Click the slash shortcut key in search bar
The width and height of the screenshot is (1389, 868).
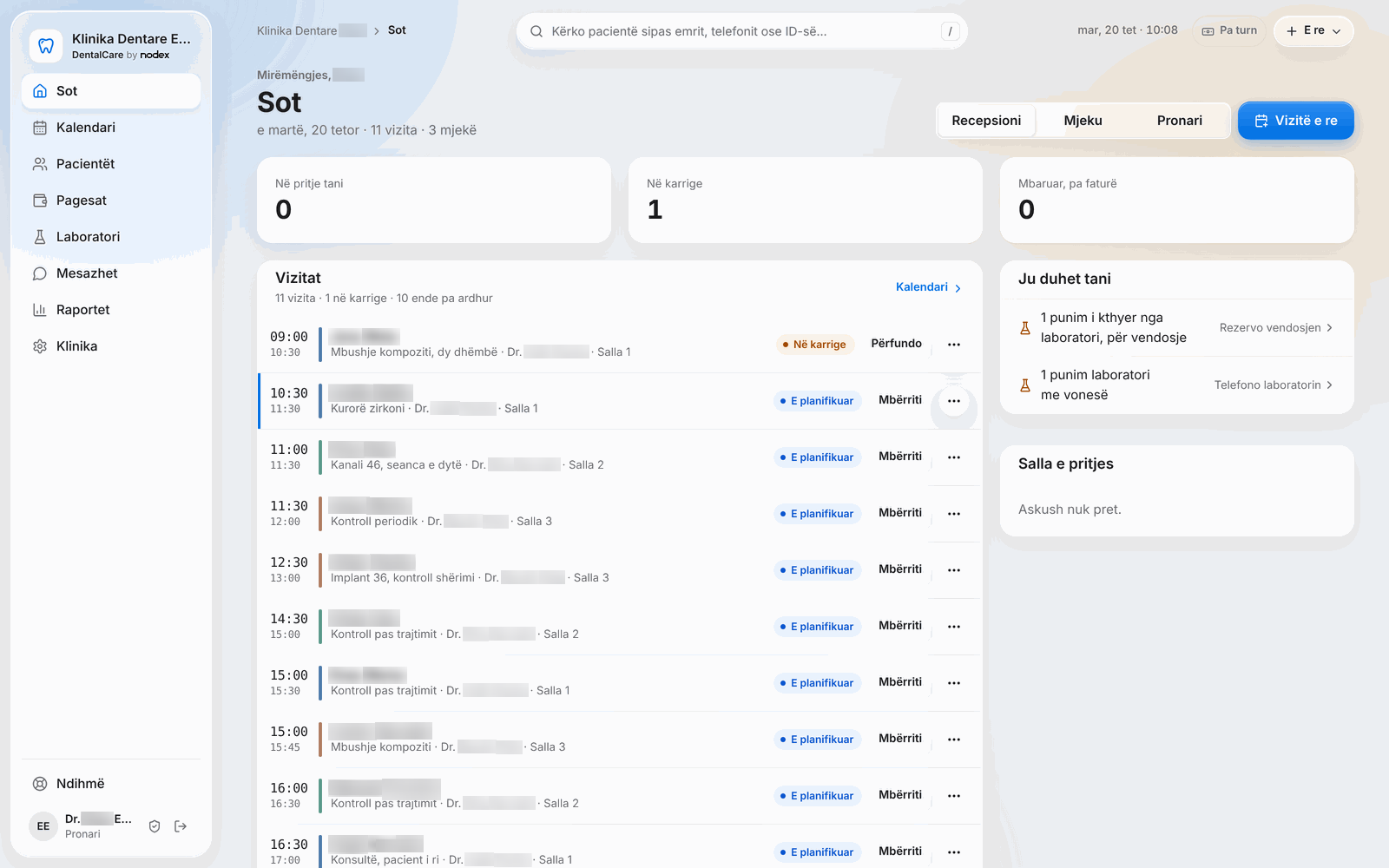pos(951,31)
